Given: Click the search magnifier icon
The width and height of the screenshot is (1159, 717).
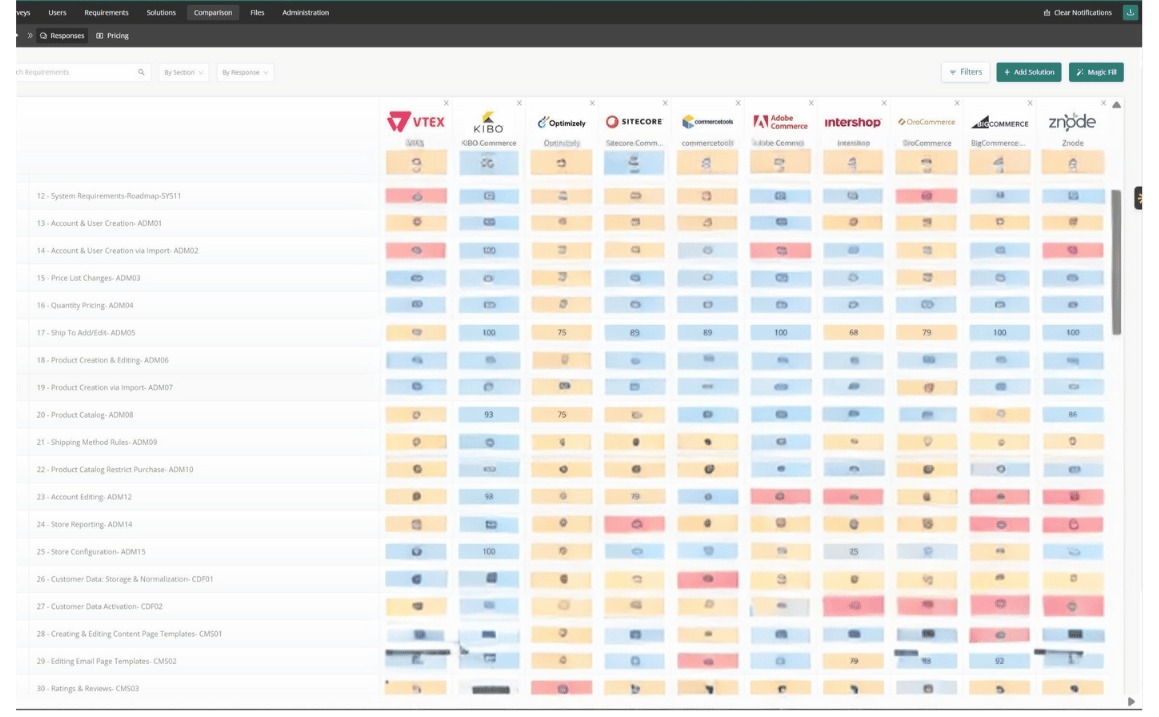Looking at the screenshot, I should click(x=141, y=72).
